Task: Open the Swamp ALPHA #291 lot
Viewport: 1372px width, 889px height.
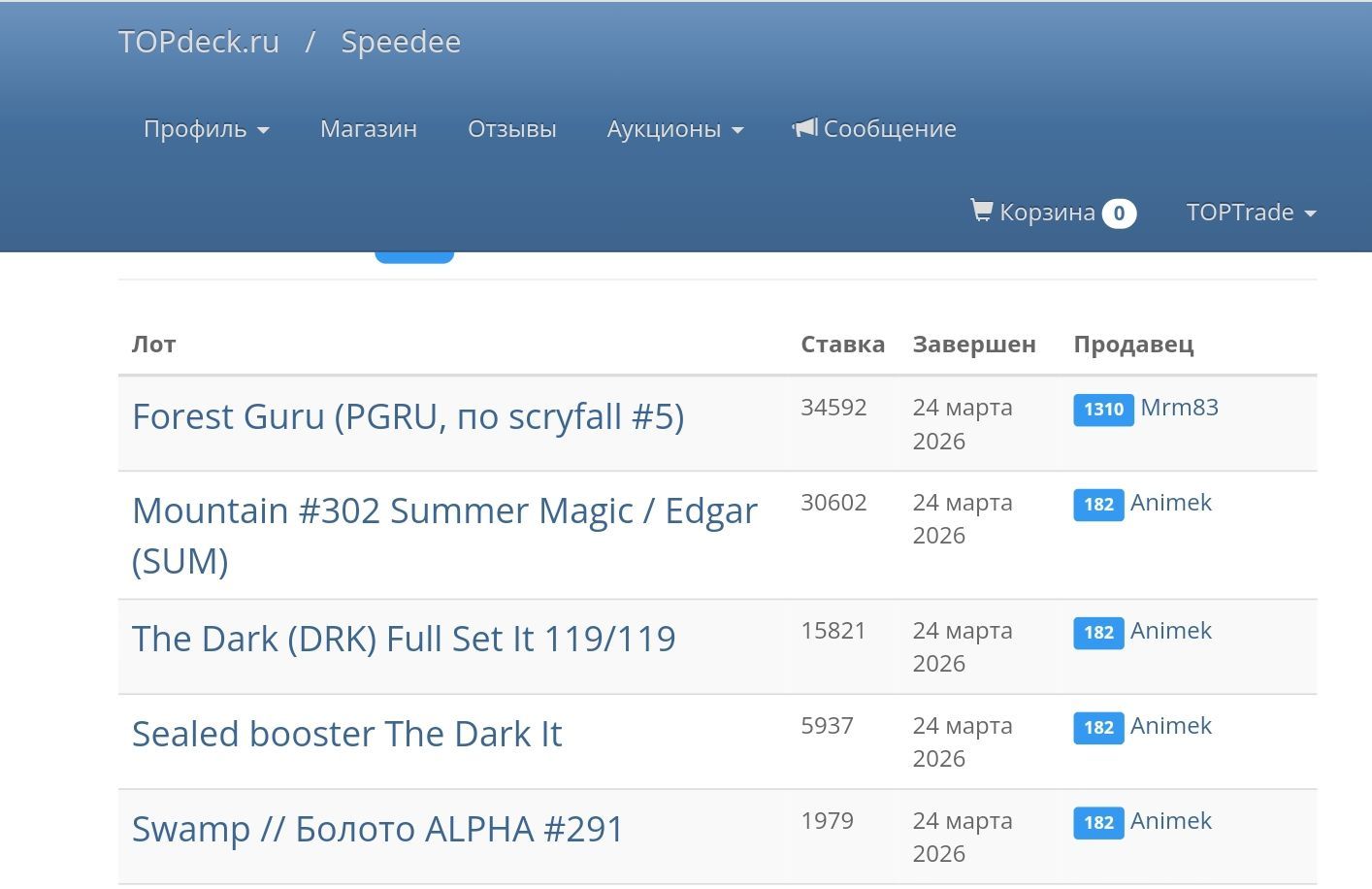Action: 377,829
